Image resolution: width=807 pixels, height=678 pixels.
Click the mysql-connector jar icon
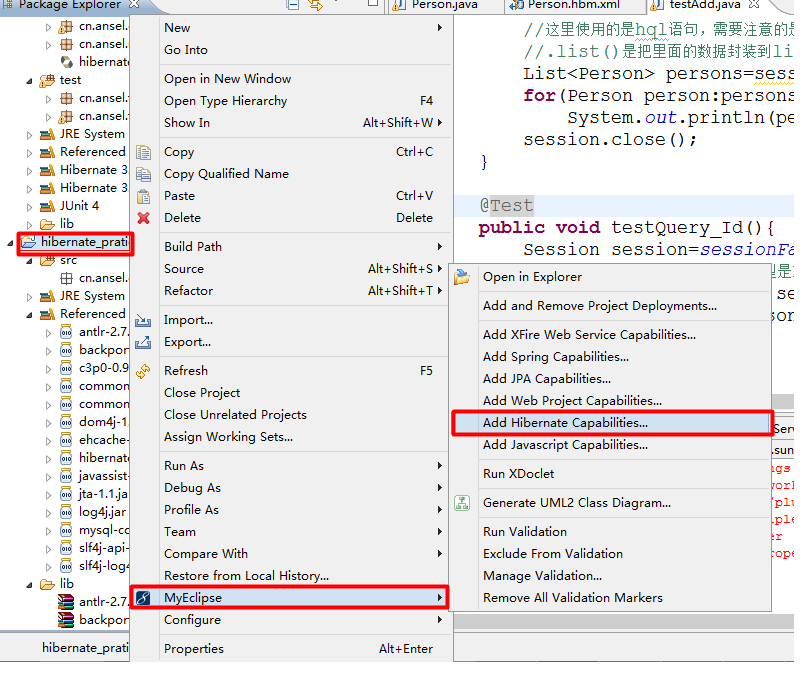pyautogui.click(x=66, y=531)
